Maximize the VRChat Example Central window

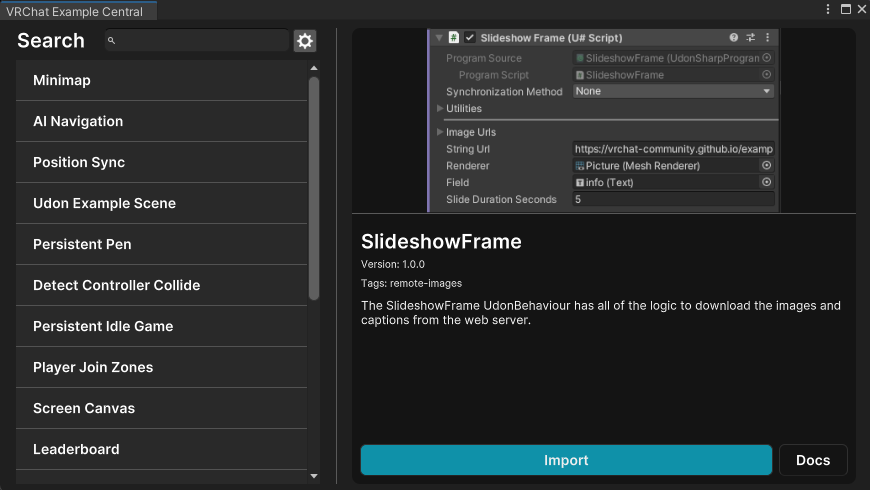tap(846, 9)
